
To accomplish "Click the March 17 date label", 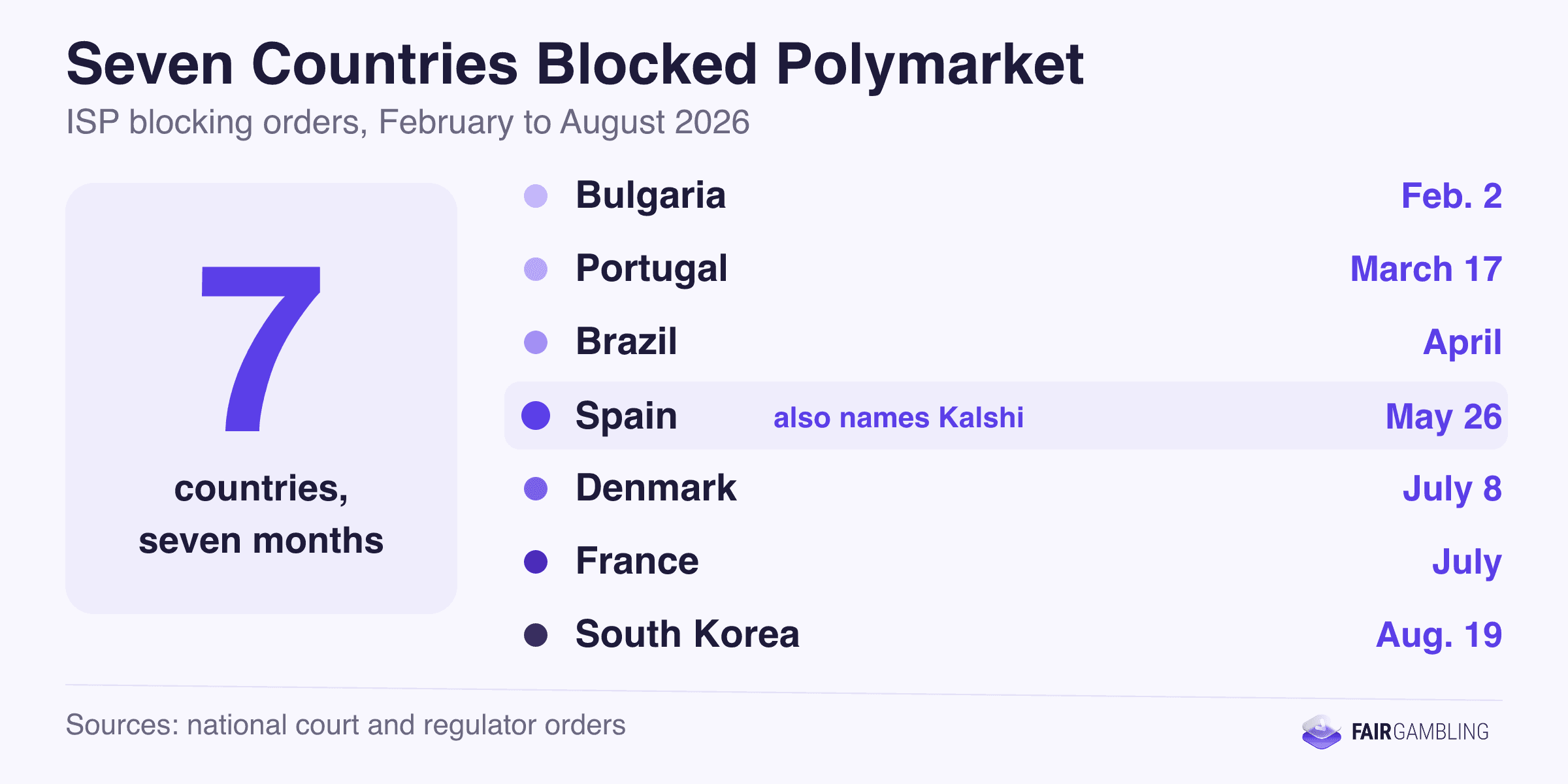I will [x=1426, y=269].
